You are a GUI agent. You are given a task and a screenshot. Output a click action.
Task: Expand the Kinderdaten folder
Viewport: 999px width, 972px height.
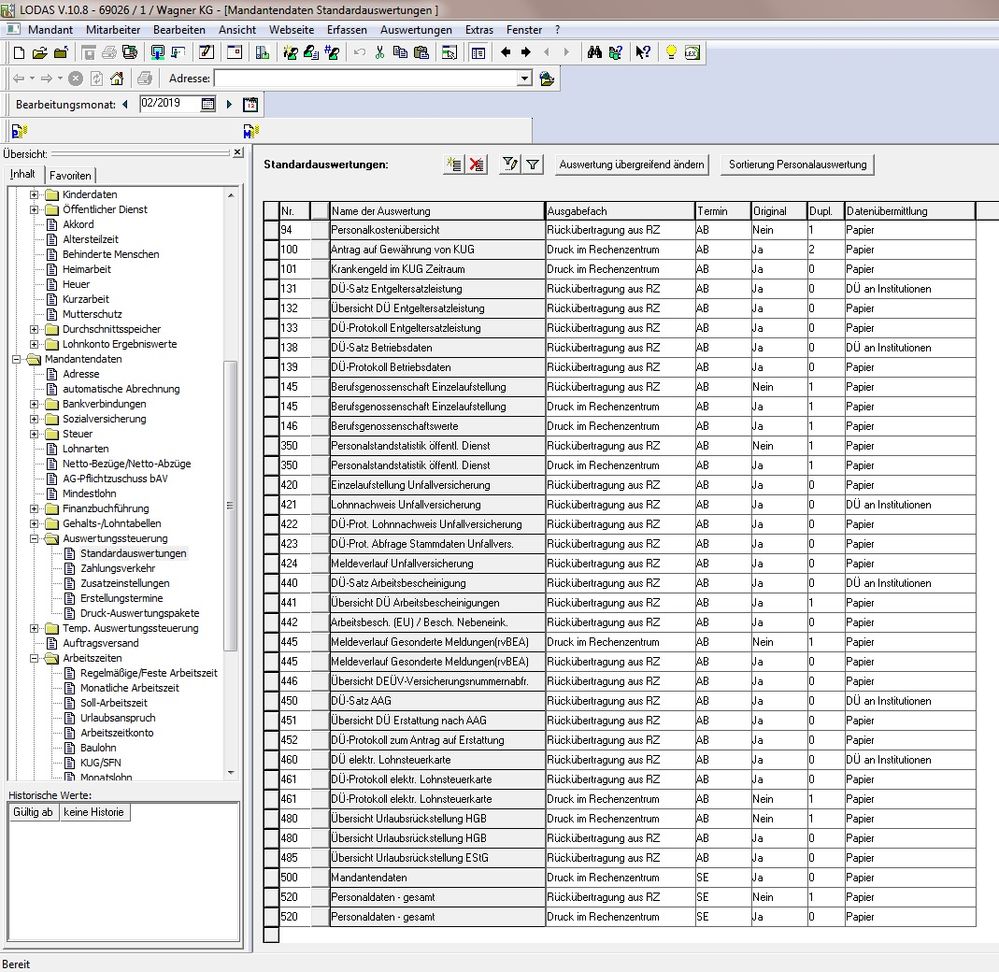(x=35, y=194)
